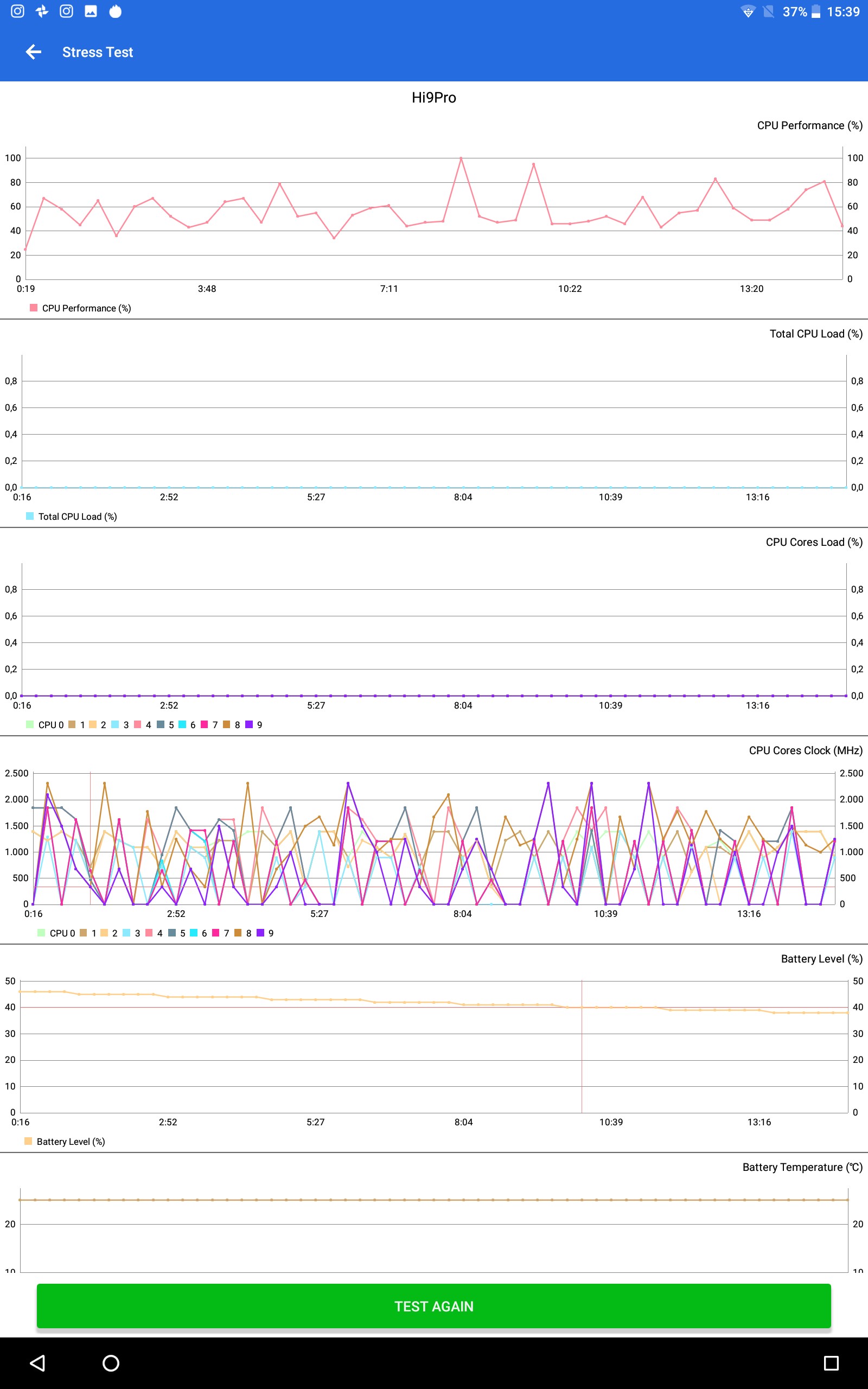
Task: Tap Android home navigation button
Action: (x=111, y=1362)
